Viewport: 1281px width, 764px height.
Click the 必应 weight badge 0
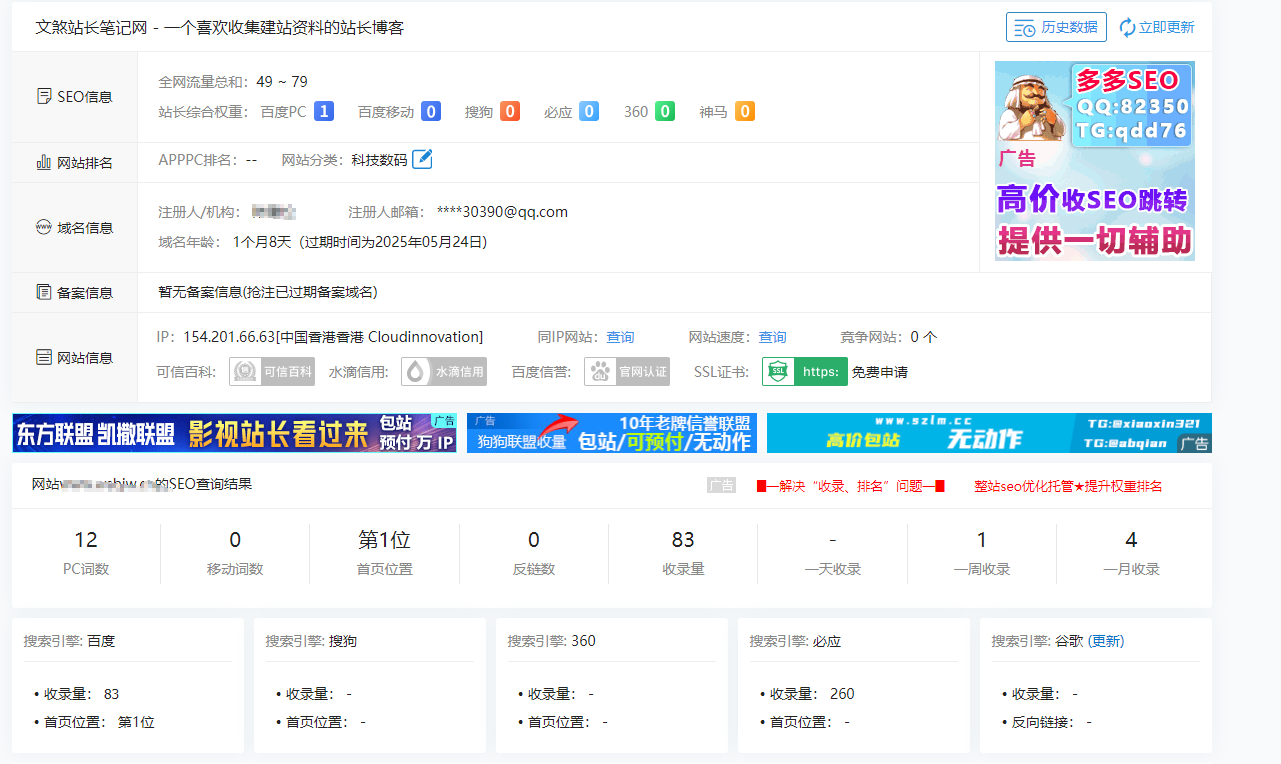589,111
